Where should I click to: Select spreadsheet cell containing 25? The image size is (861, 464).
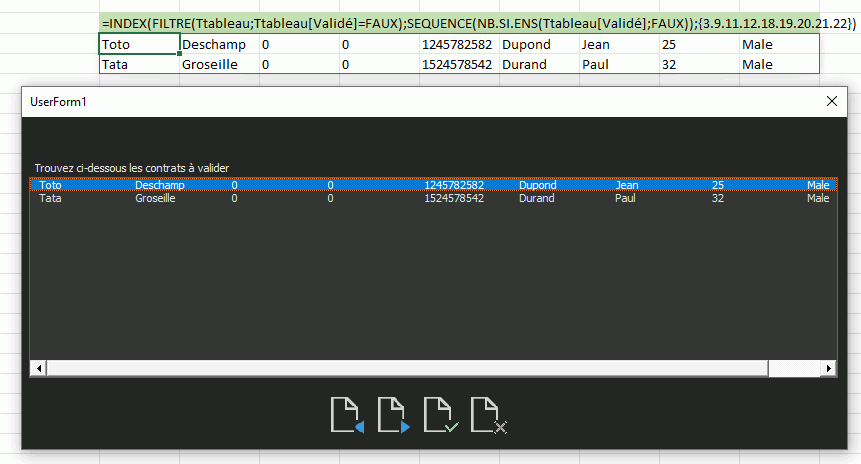700,44
